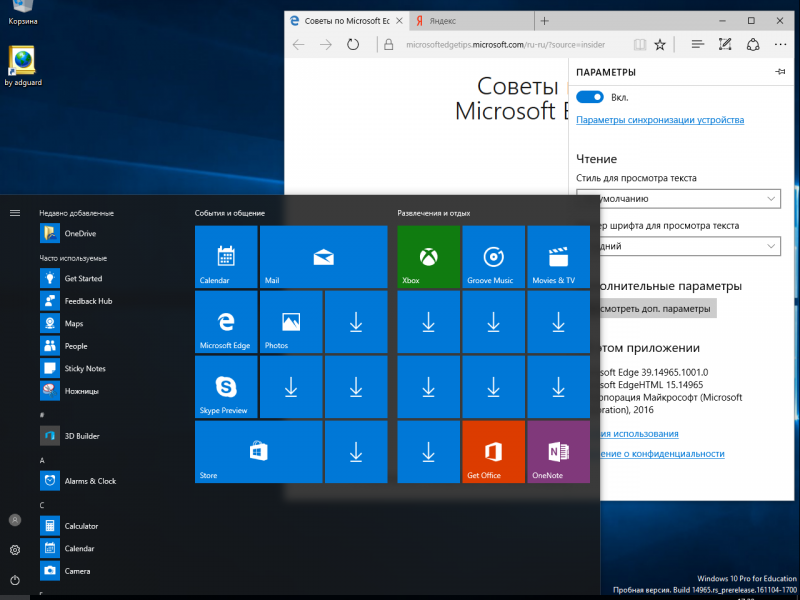Expand reading view font size dropdown

678,246
